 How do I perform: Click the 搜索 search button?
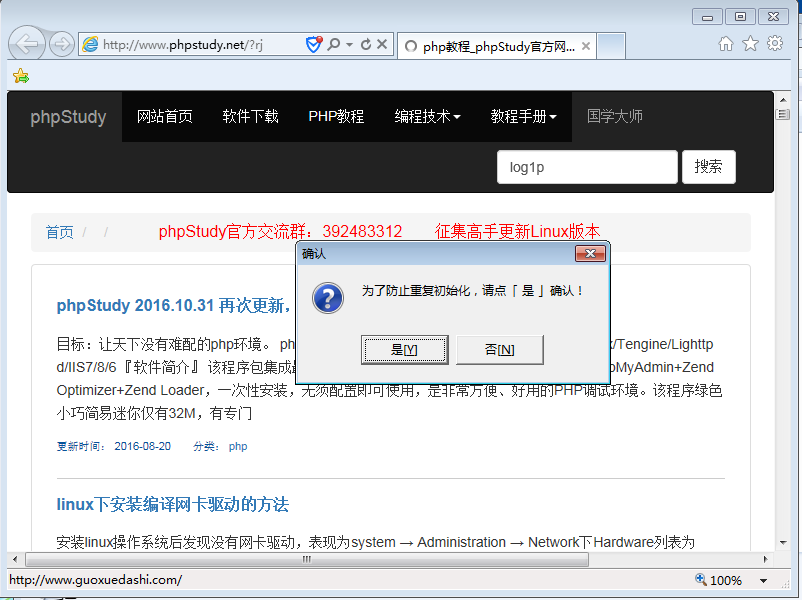coord(708,167)
